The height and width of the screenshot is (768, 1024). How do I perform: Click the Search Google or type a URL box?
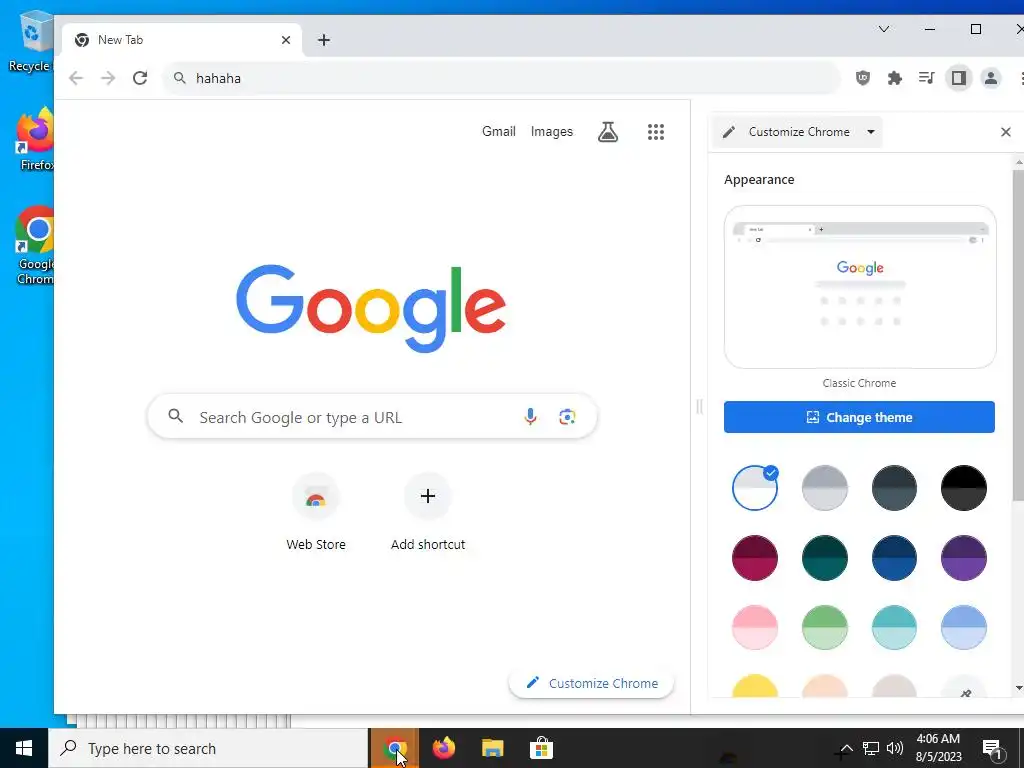click(372, 417)
